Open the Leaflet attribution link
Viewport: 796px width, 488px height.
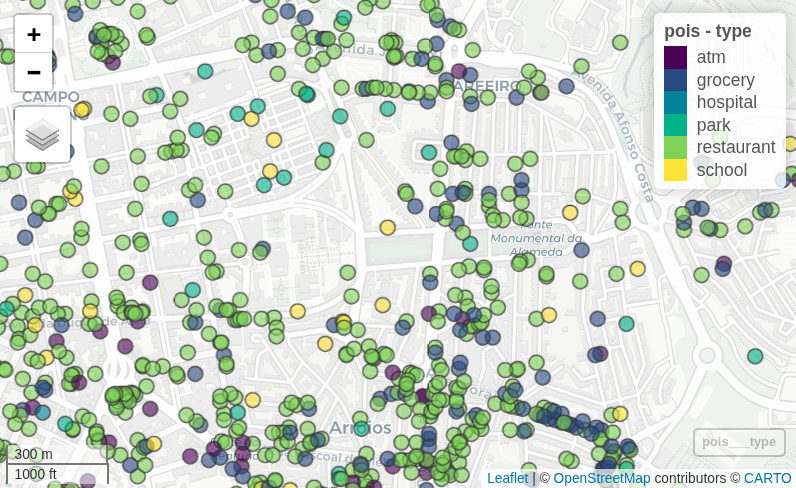click(507, 478)
